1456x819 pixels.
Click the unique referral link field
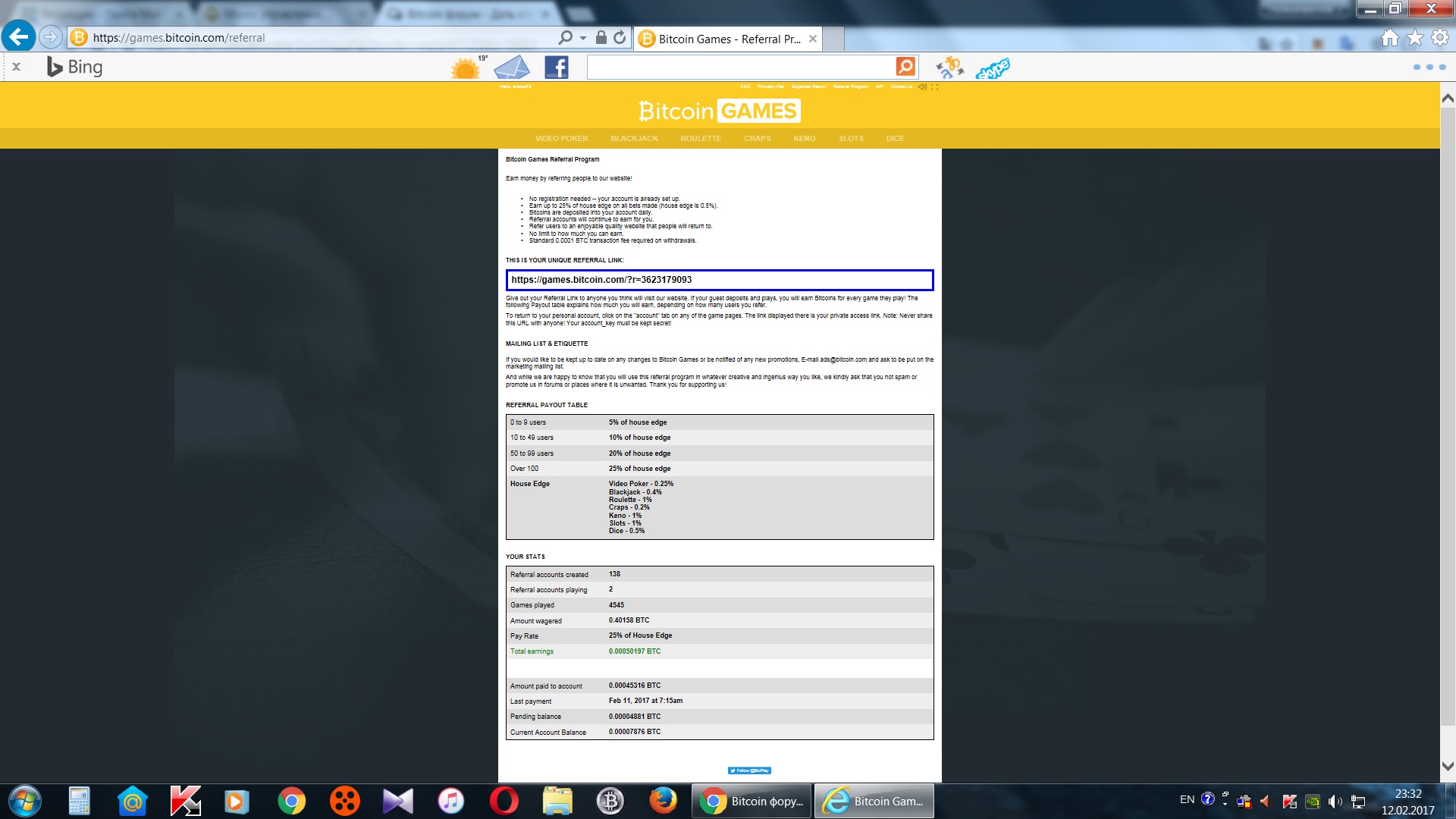pyautogui.click(x=719, y=280)
